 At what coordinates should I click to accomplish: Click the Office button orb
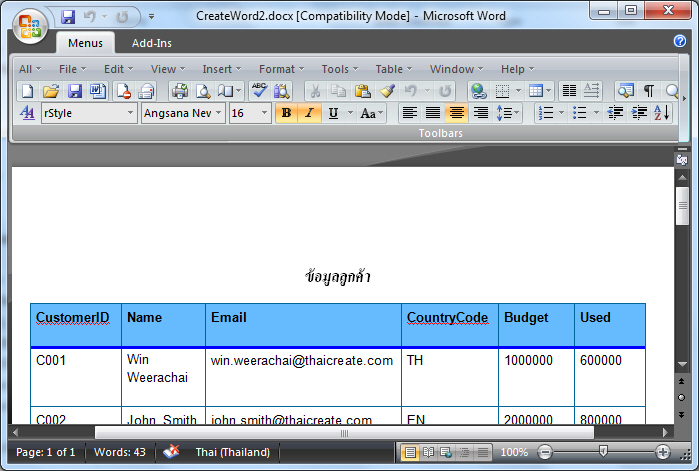tap(30, 27)
